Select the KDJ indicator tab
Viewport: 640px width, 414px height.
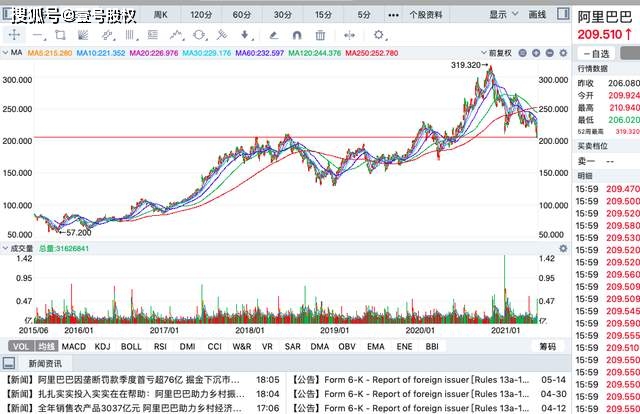pyautogui.click(x=102, y=347)
